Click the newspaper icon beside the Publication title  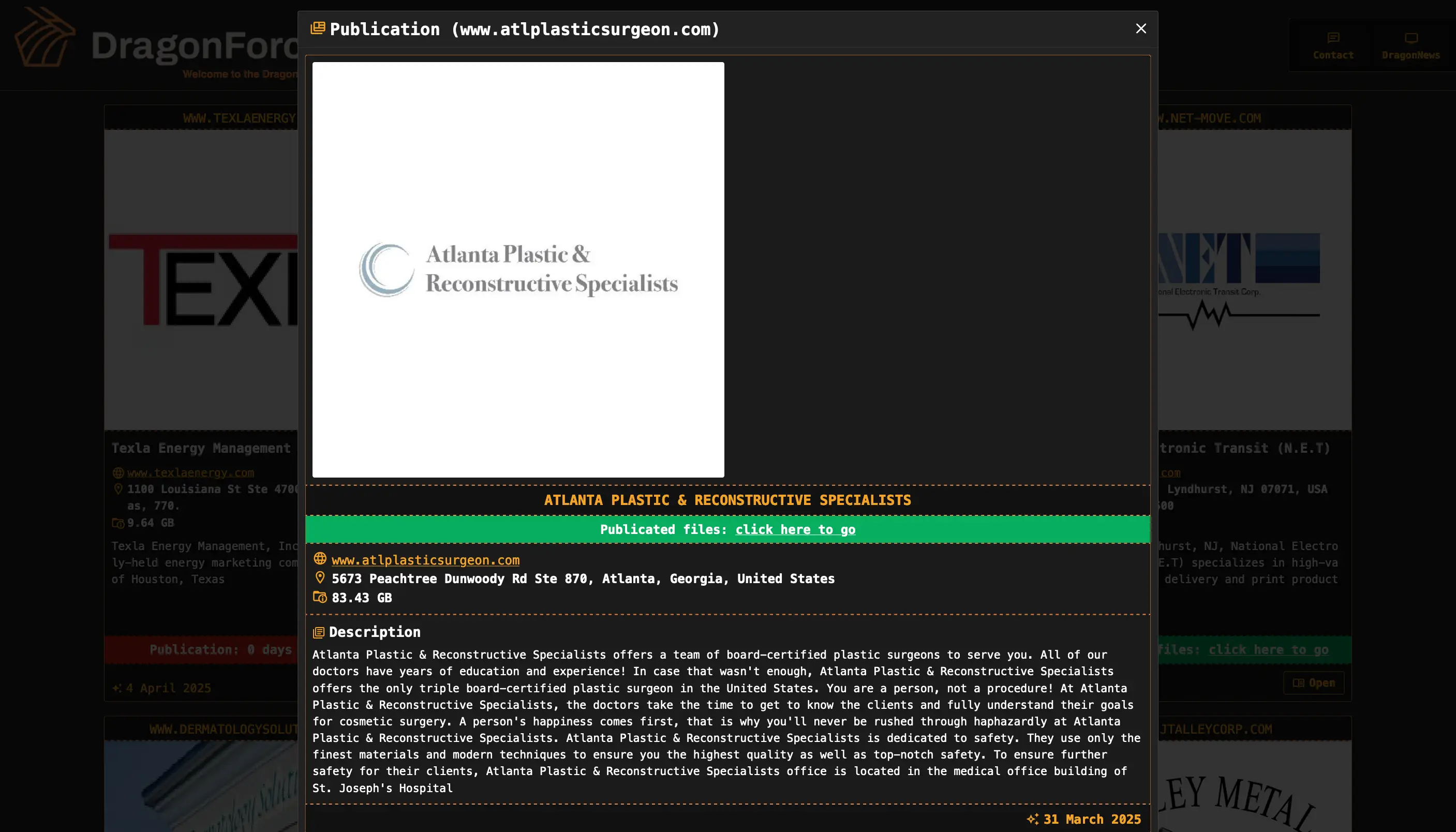[318, 28]
